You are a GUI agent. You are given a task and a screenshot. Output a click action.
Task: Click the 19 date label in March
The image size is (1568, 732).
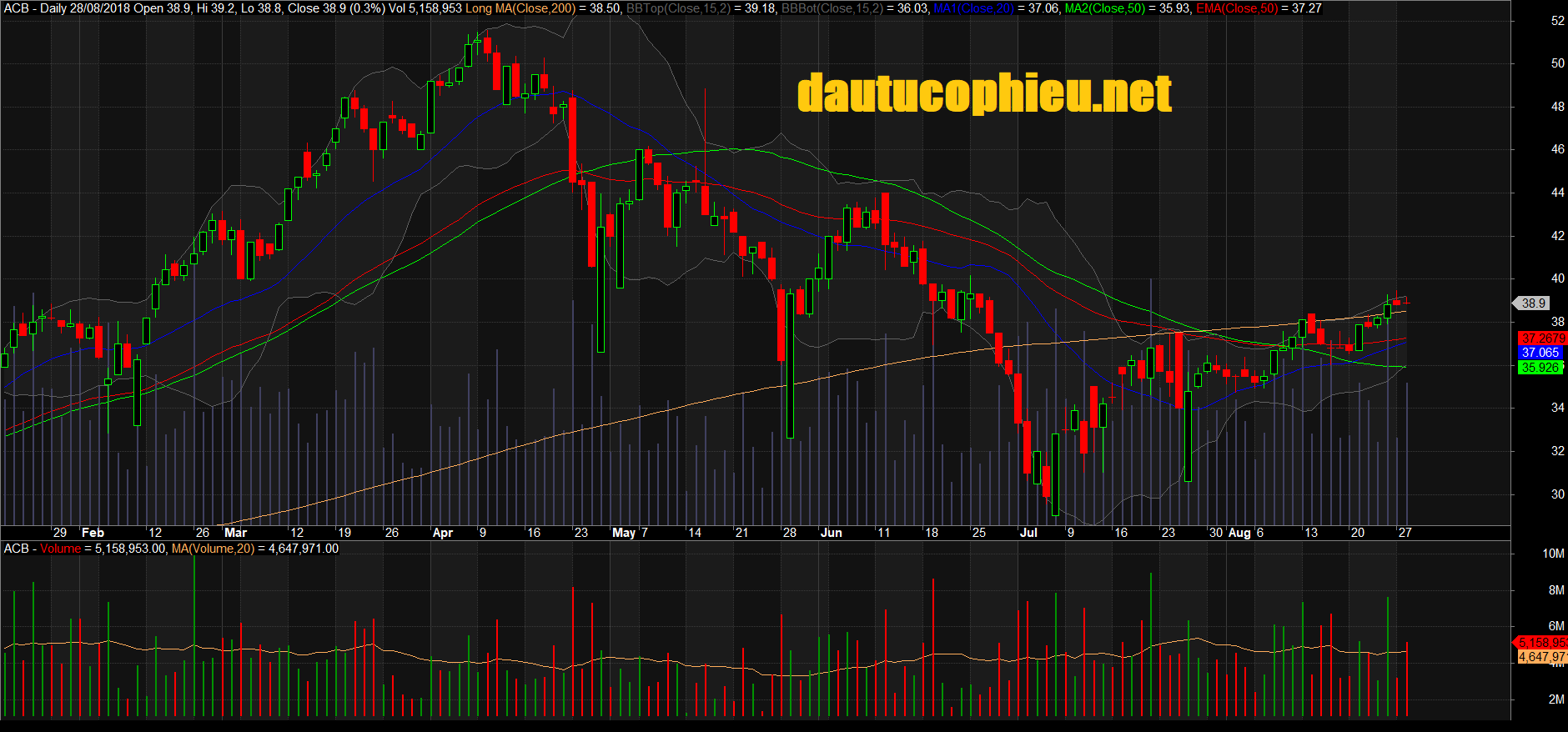[x=344, y=533]
